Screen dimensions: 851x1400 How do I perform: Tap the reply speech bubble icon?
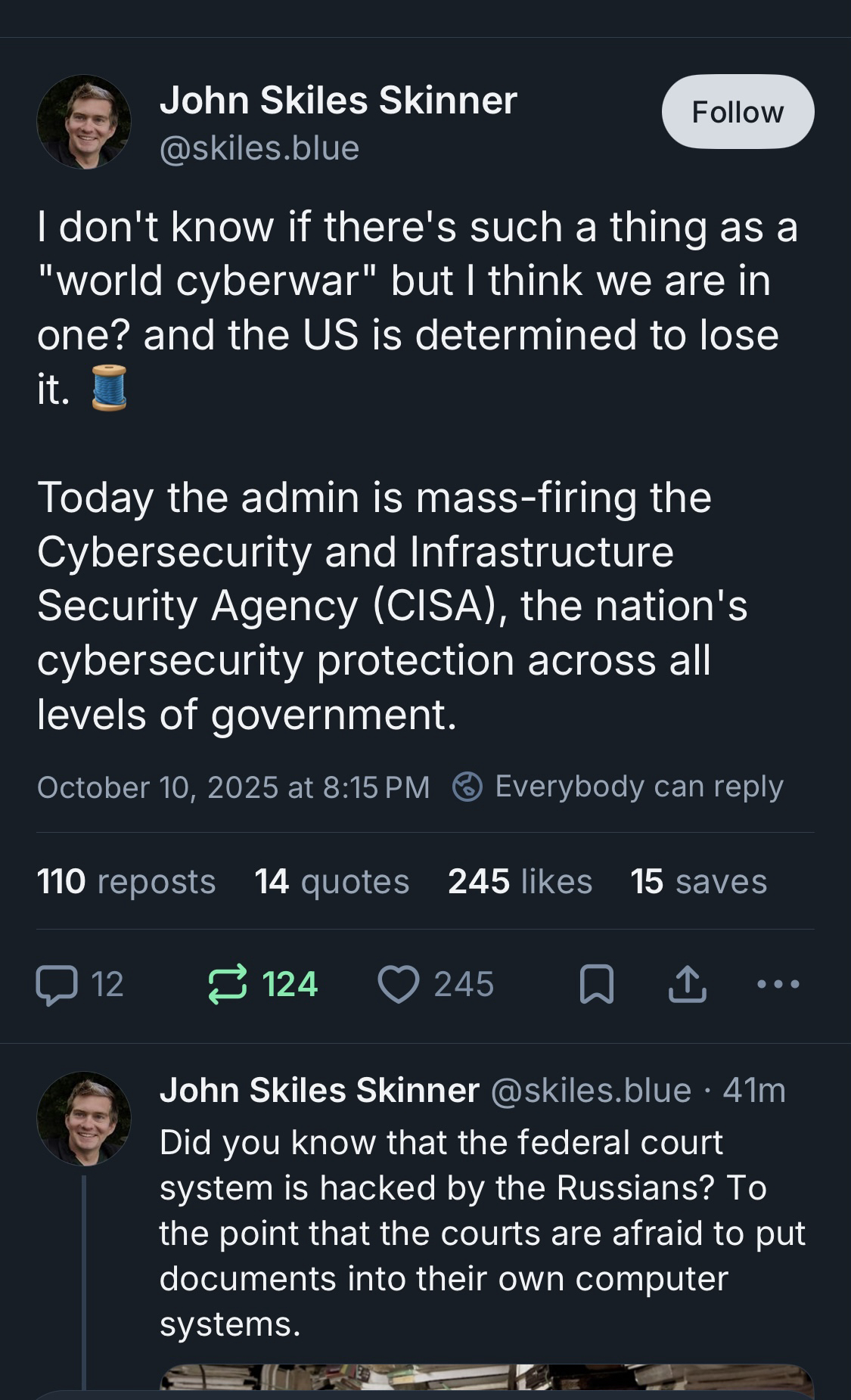pyautogui.click(x=57, y=985)
